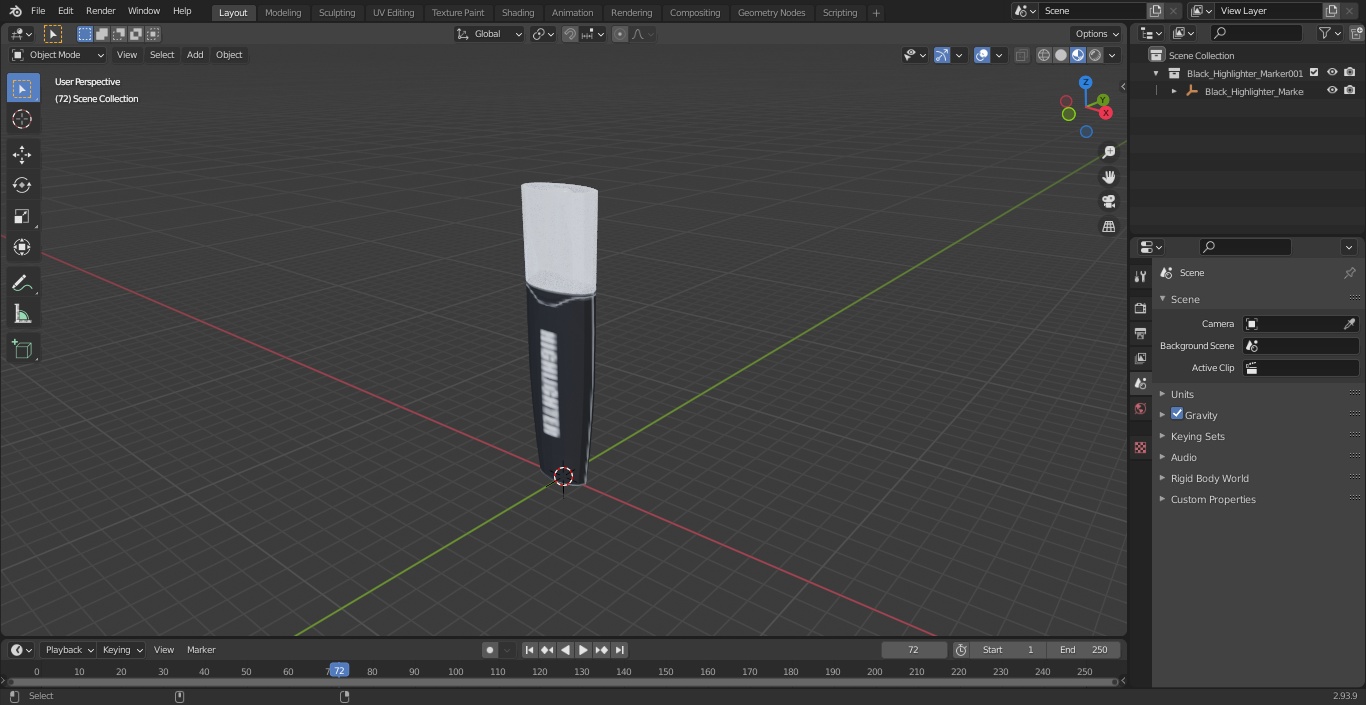Open the Keying dropdown in timeline

[x=122, y=650]
